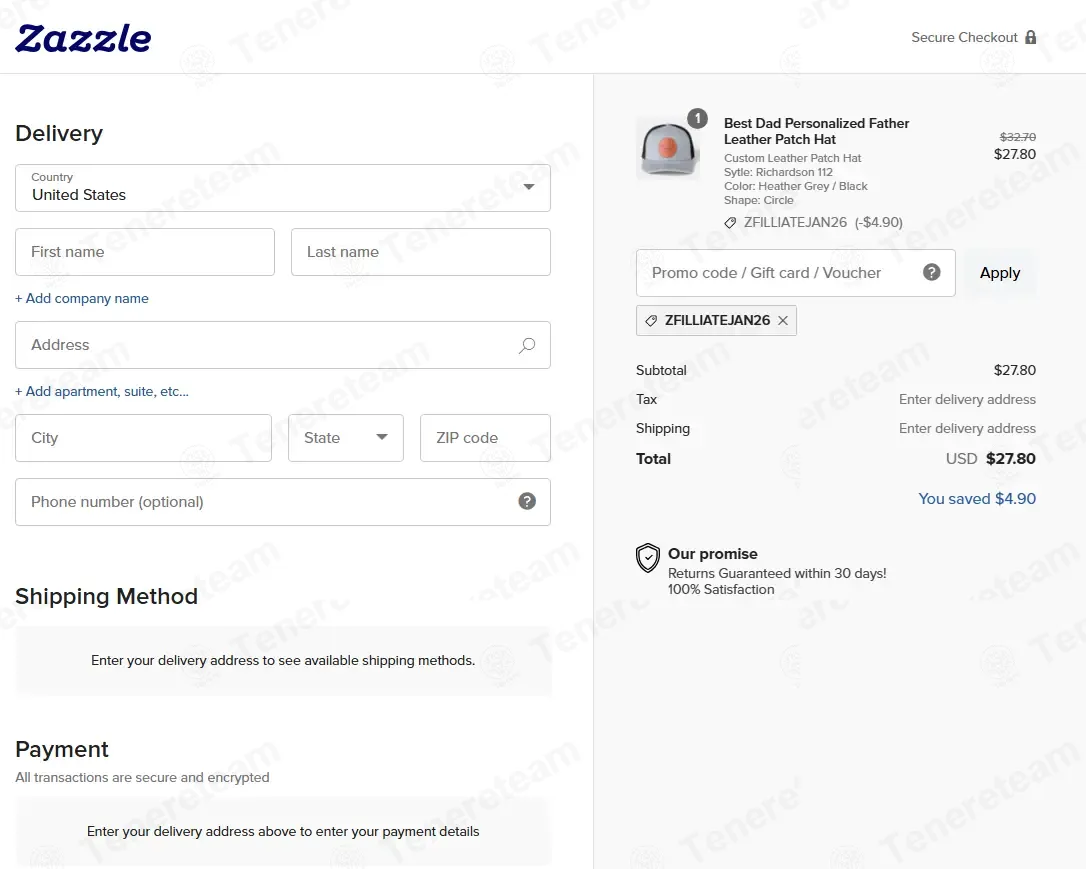
Task: Click the Secure Checkout lock icon
Action: pos(1031,37)
